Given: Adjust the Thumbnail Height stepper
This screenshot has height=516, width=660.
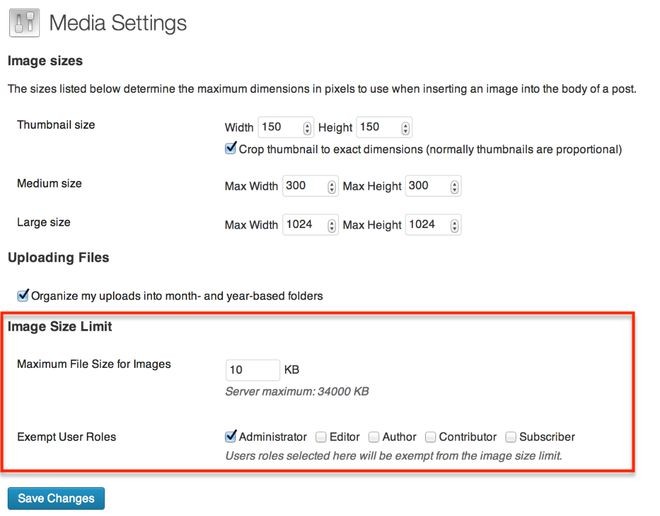Looking at the screenshot, I should pos(405,128).
